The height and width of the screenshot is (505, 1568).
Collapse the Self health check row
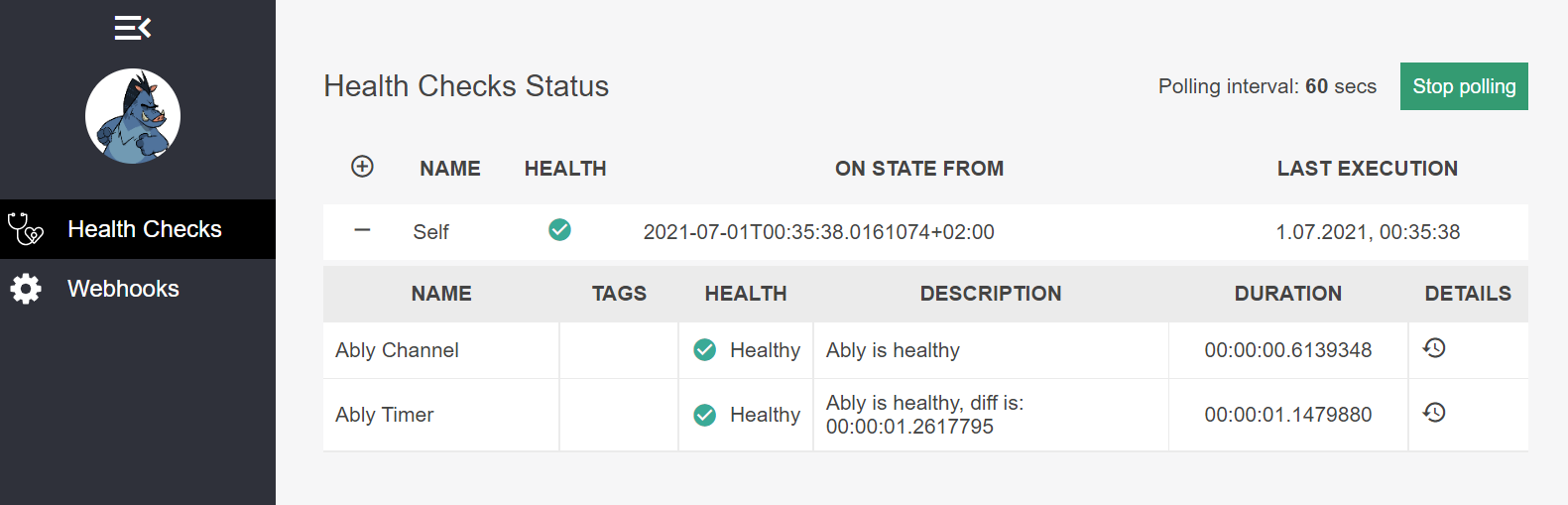362,230
